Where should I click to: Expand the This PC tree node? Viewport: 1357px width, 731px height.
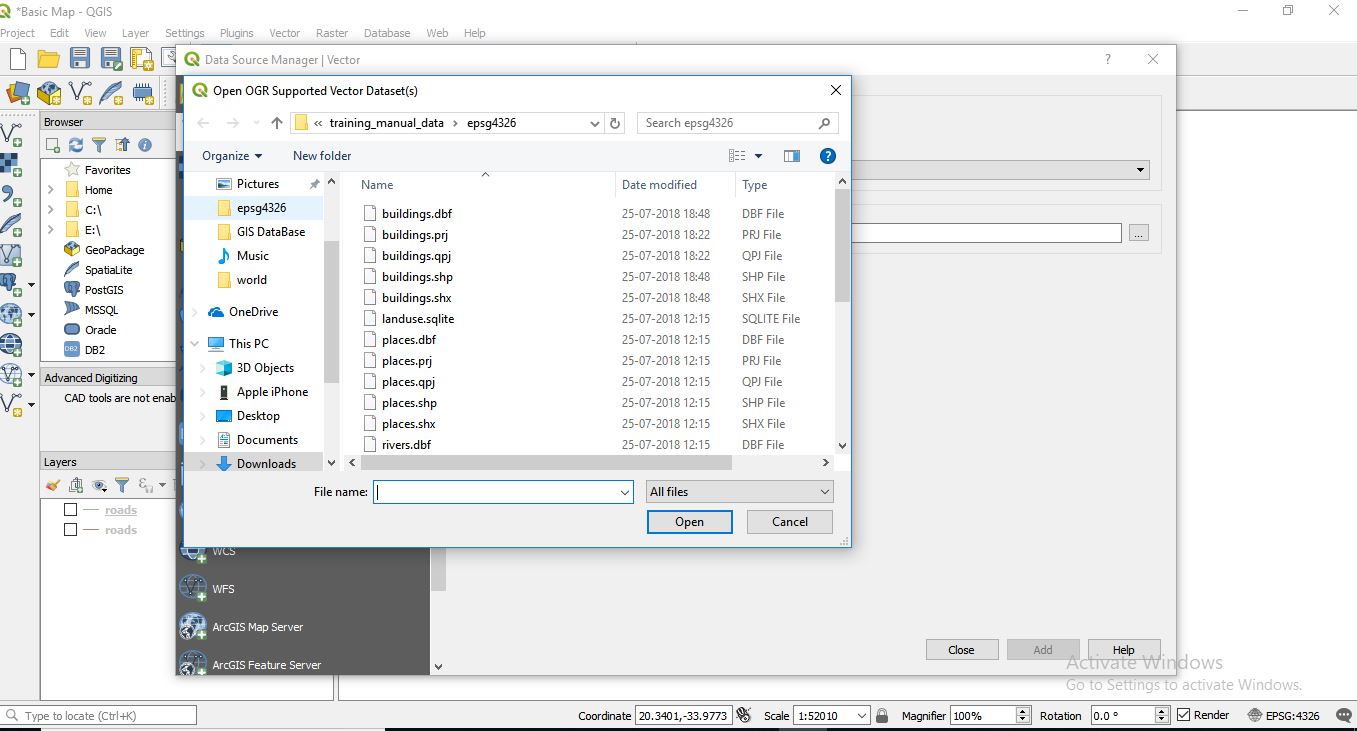[195, 344]
